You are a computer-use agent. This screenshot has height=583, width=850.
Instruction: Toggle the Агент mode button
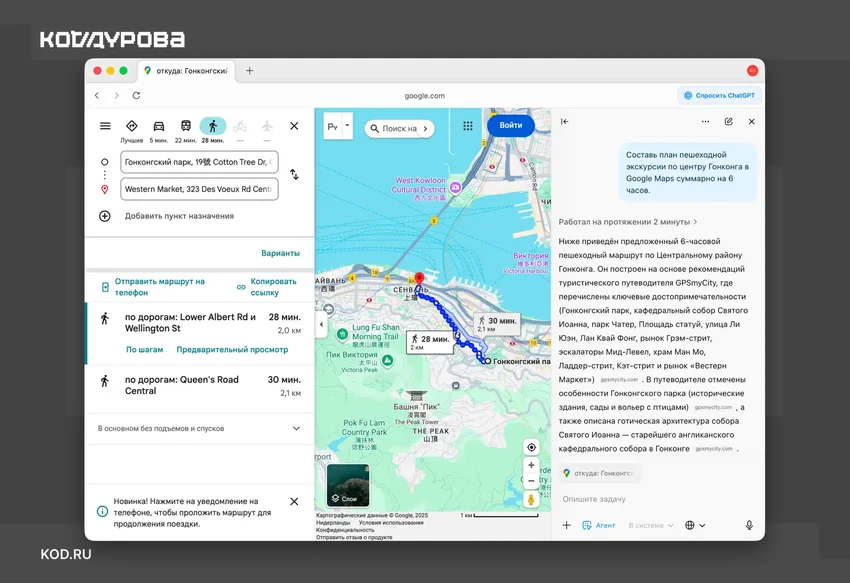tap(598, 525)
